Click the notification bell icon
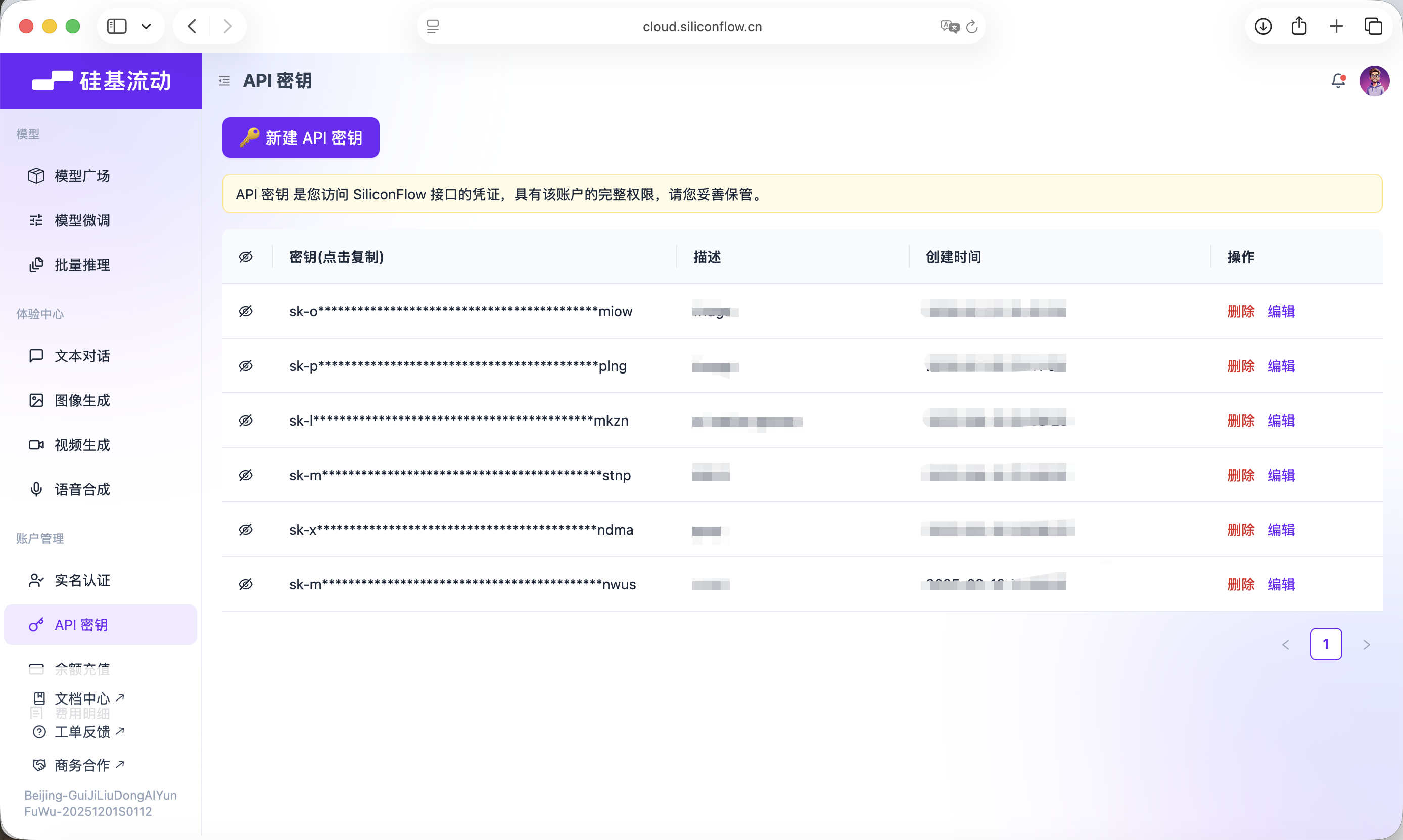Image resolution: width=1403 pixels, height=840 pixels. 1337,81
